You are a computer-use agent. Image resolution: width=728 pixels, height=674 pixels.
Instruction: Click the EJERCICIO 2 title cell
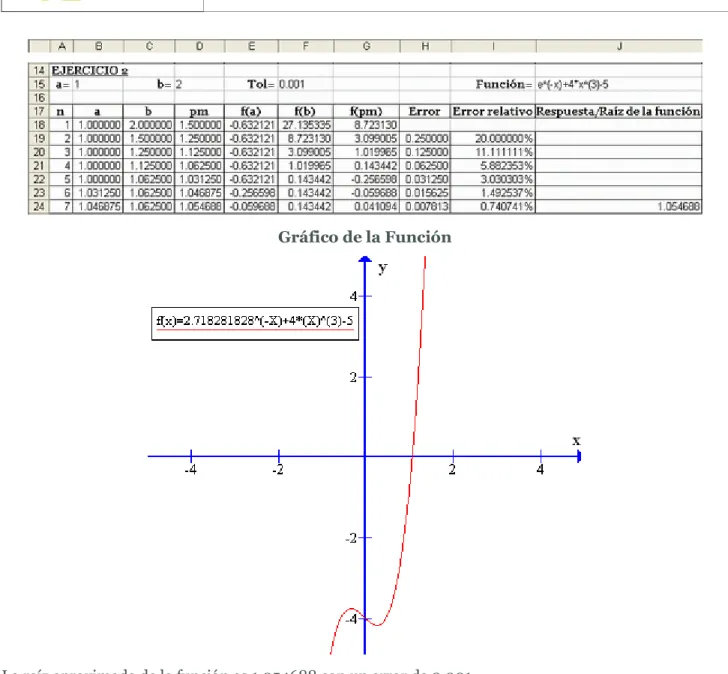[x=90, y=71]
